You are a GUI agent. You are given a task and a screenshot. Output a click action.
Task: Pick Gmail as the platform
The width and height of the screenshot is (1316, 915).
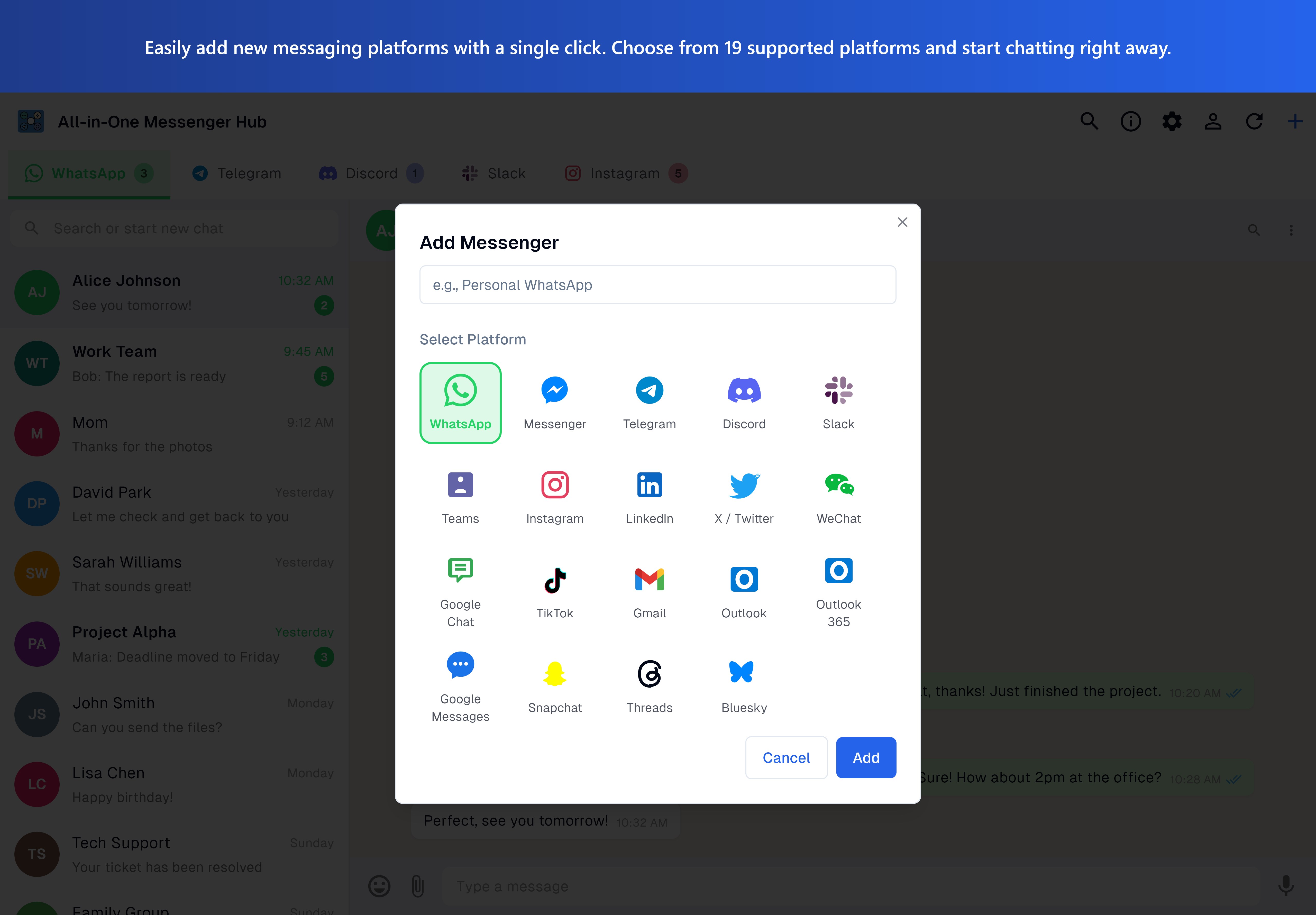(x=650, y=592)
